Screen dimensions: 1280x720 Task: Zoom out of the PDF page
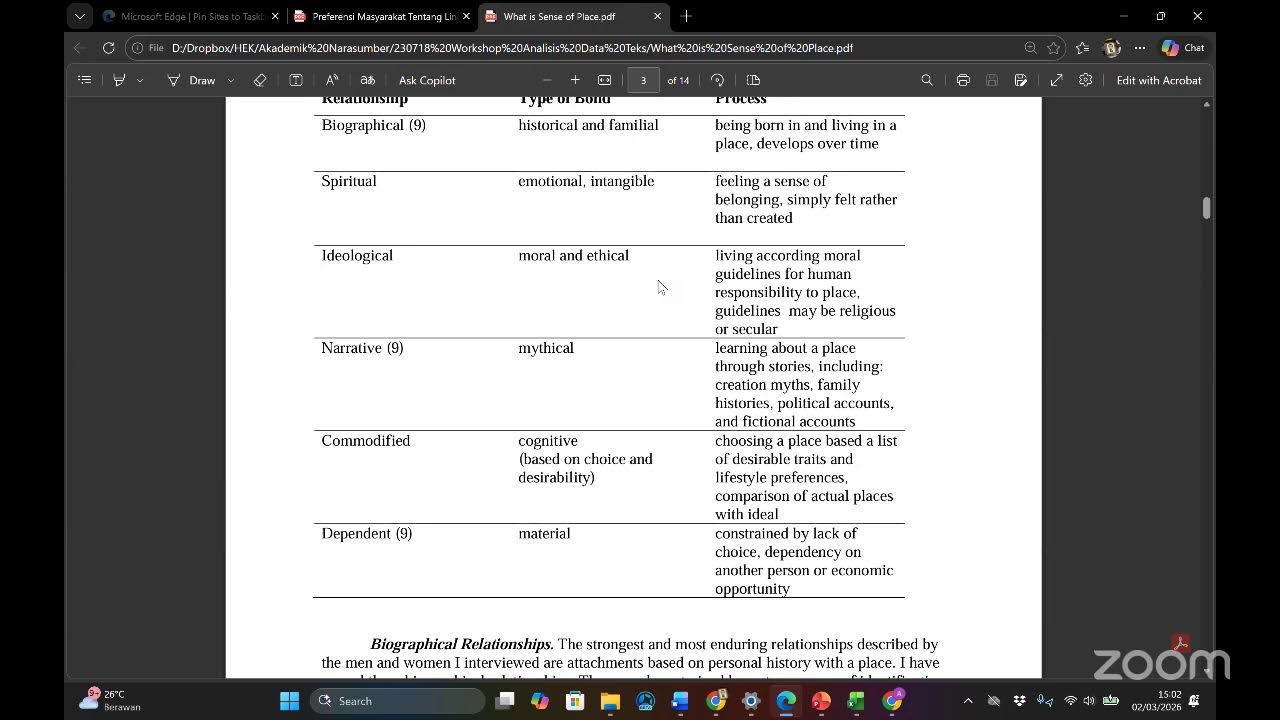[547, 80]
